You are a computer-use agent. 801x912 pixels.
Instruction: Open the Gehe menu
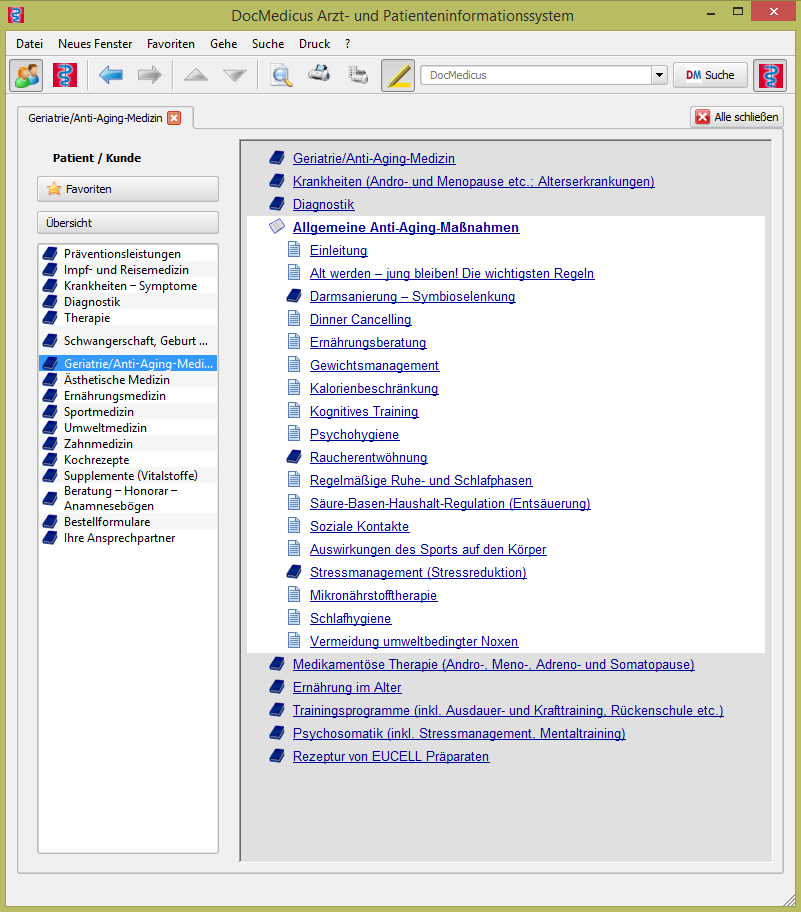click(224, 44)
